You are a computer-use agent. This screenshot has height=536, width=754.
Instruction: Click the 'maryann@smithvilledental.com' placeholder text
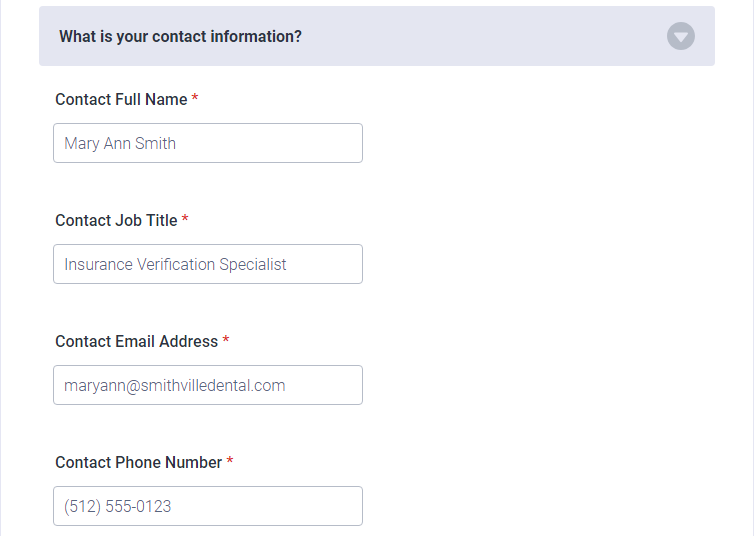[175, 386]
